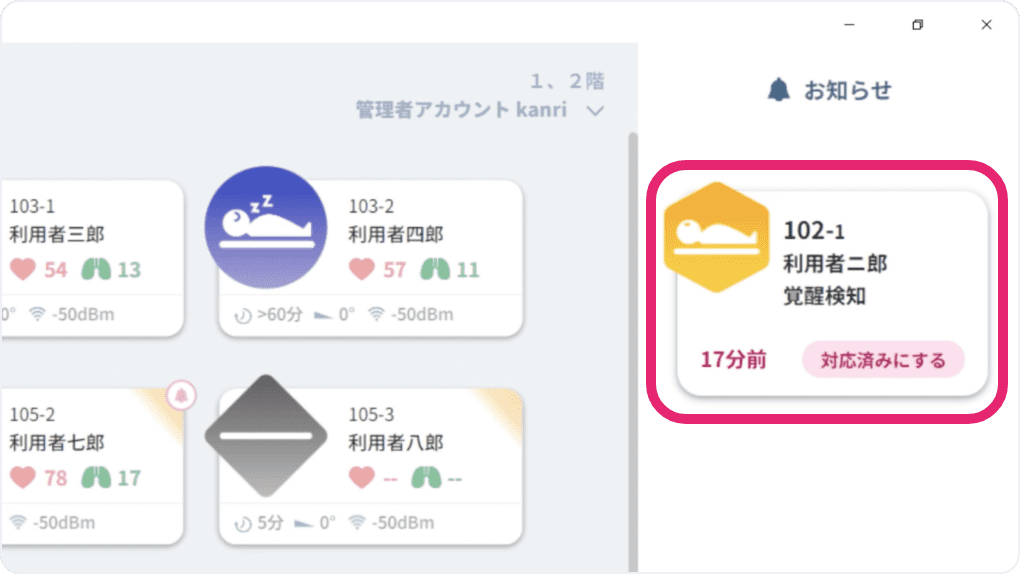Restore the window with the title bar button
1020x574 pixels.
coord(918,25)
